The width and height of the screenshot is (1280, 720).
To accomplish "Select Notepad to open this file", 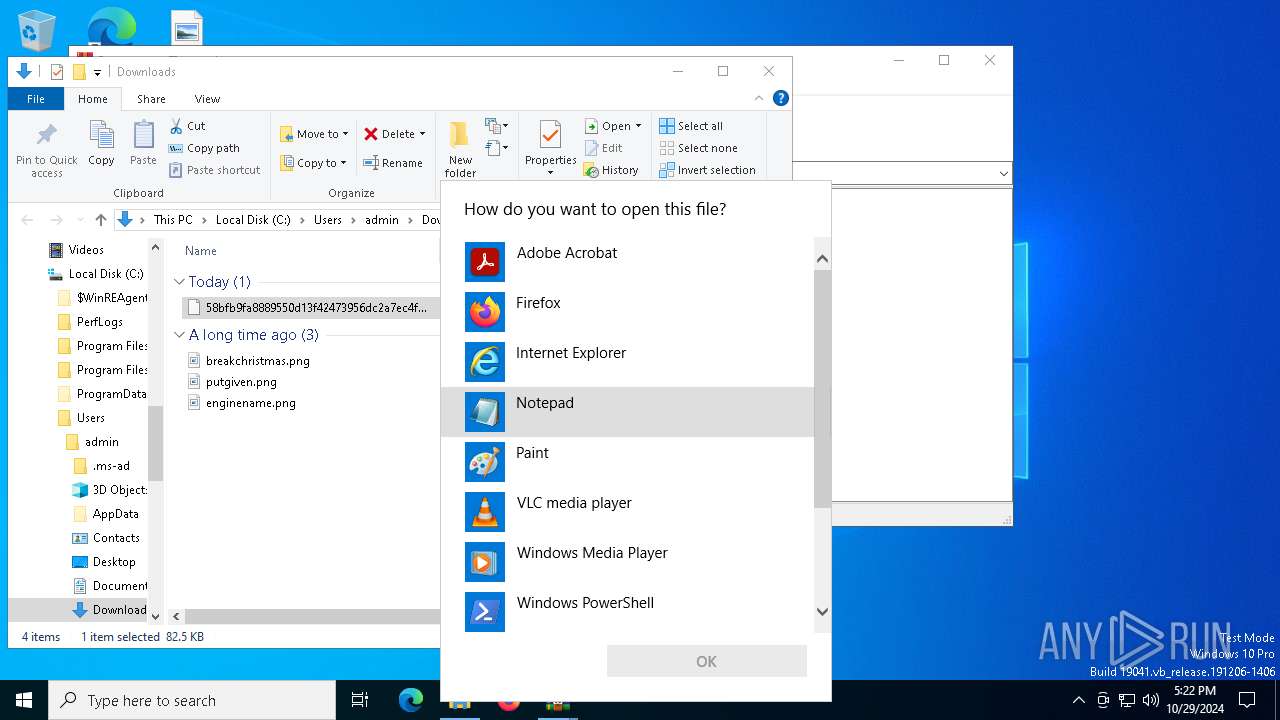I will pos(627,412).
